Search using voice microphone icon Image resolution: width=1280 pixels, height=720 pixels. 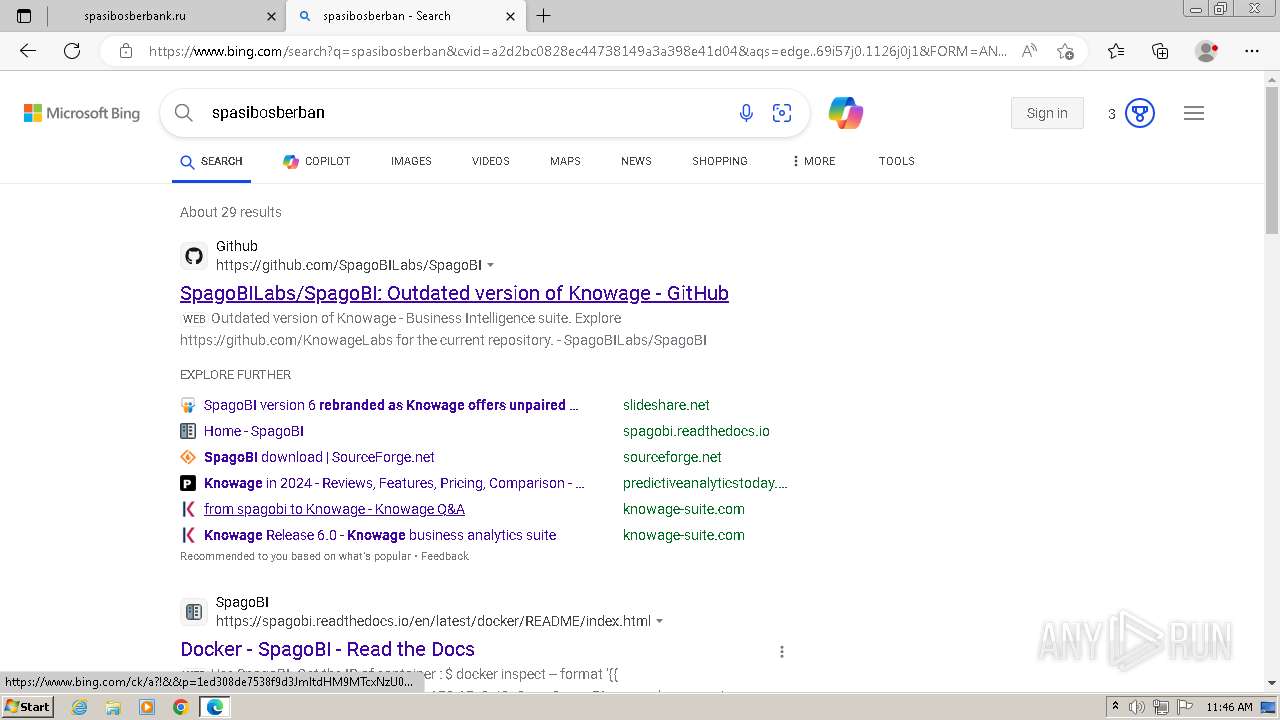click(x=746, y=113)
